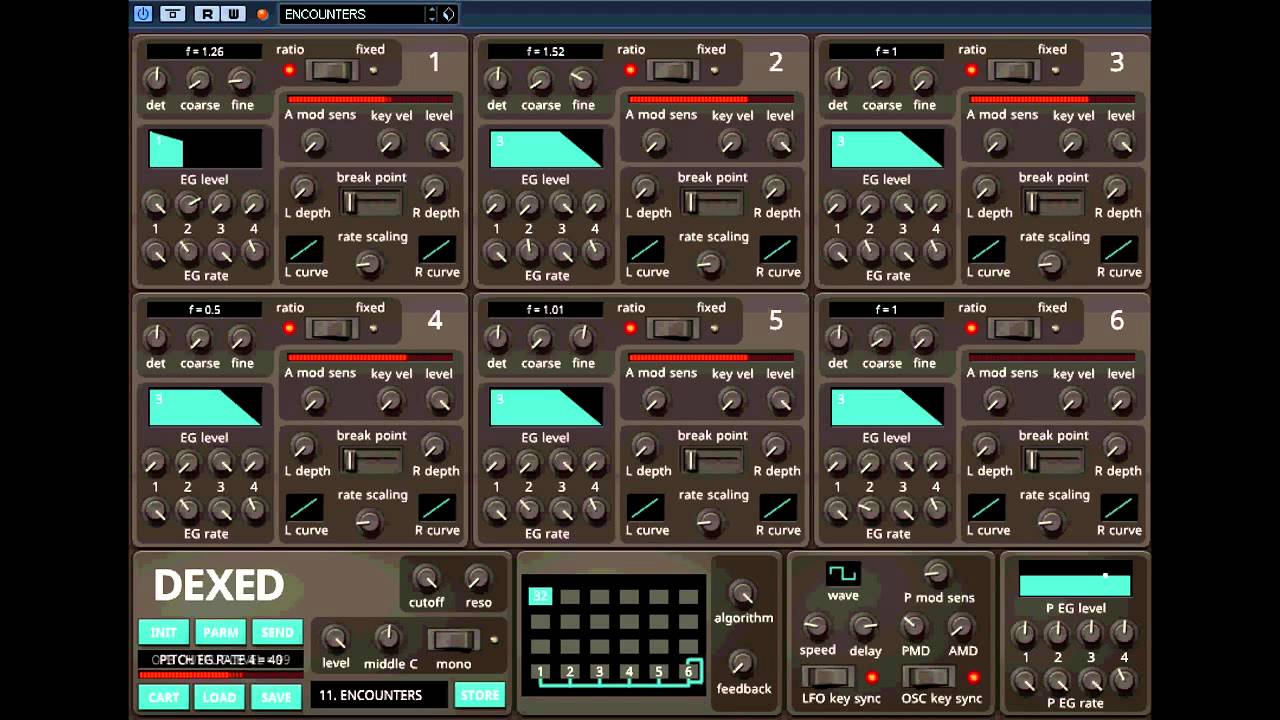The width and height of the screenshot is (1280, 720).
Task: Click the algorithm knob
Action: coord(743,593)
